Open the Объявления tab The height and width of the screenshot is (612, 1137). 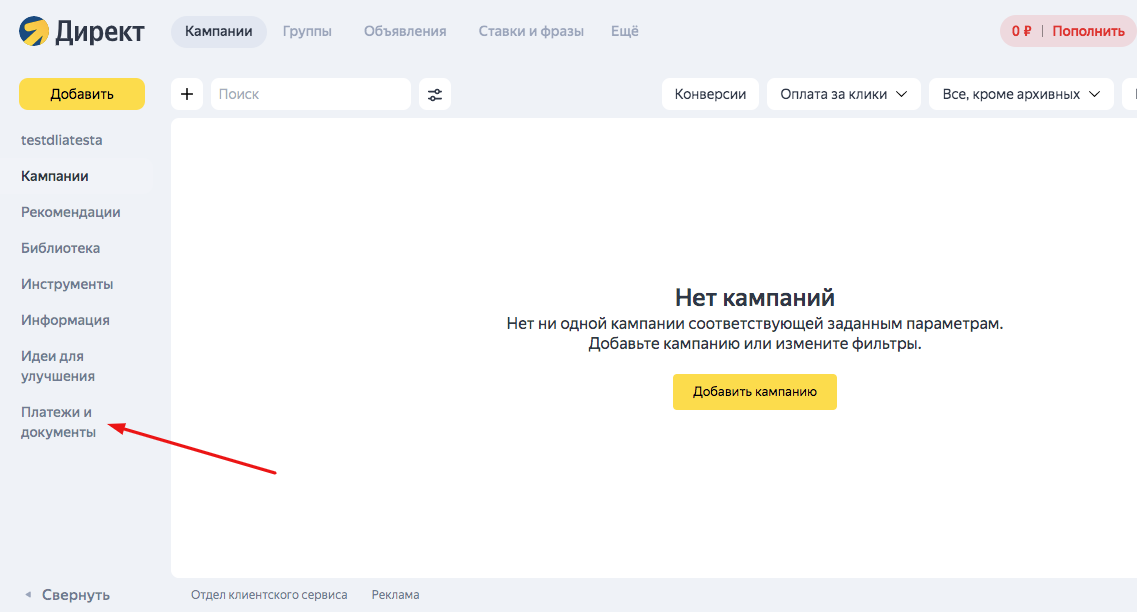(x=405, y=31)
